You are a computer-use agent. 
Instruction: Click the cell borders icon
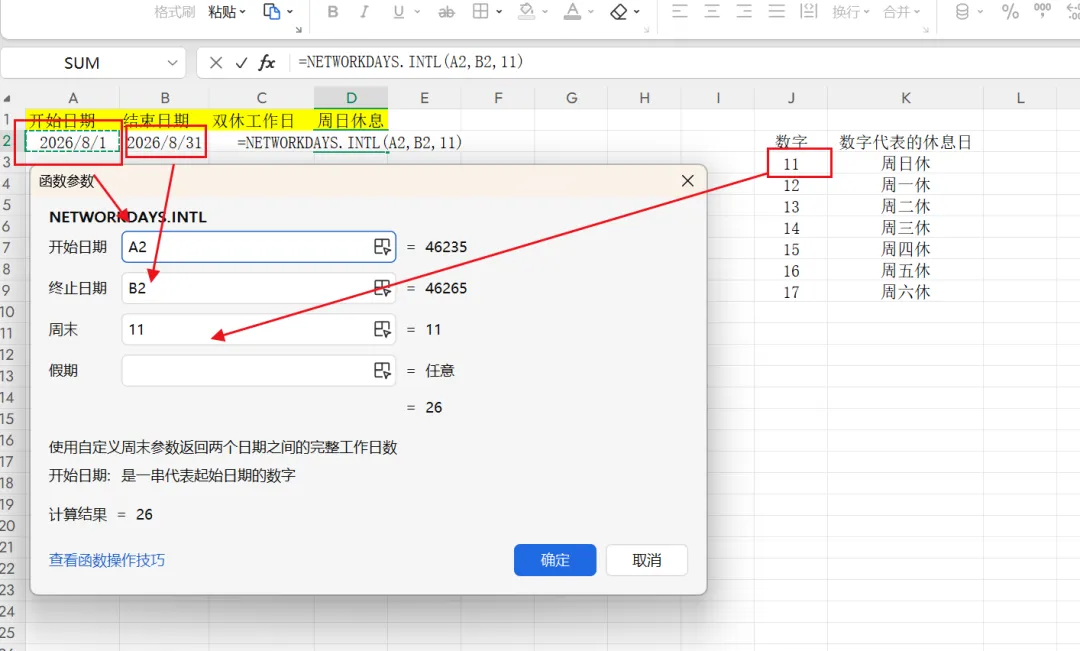pyautogui.click(x=481, y=11)
